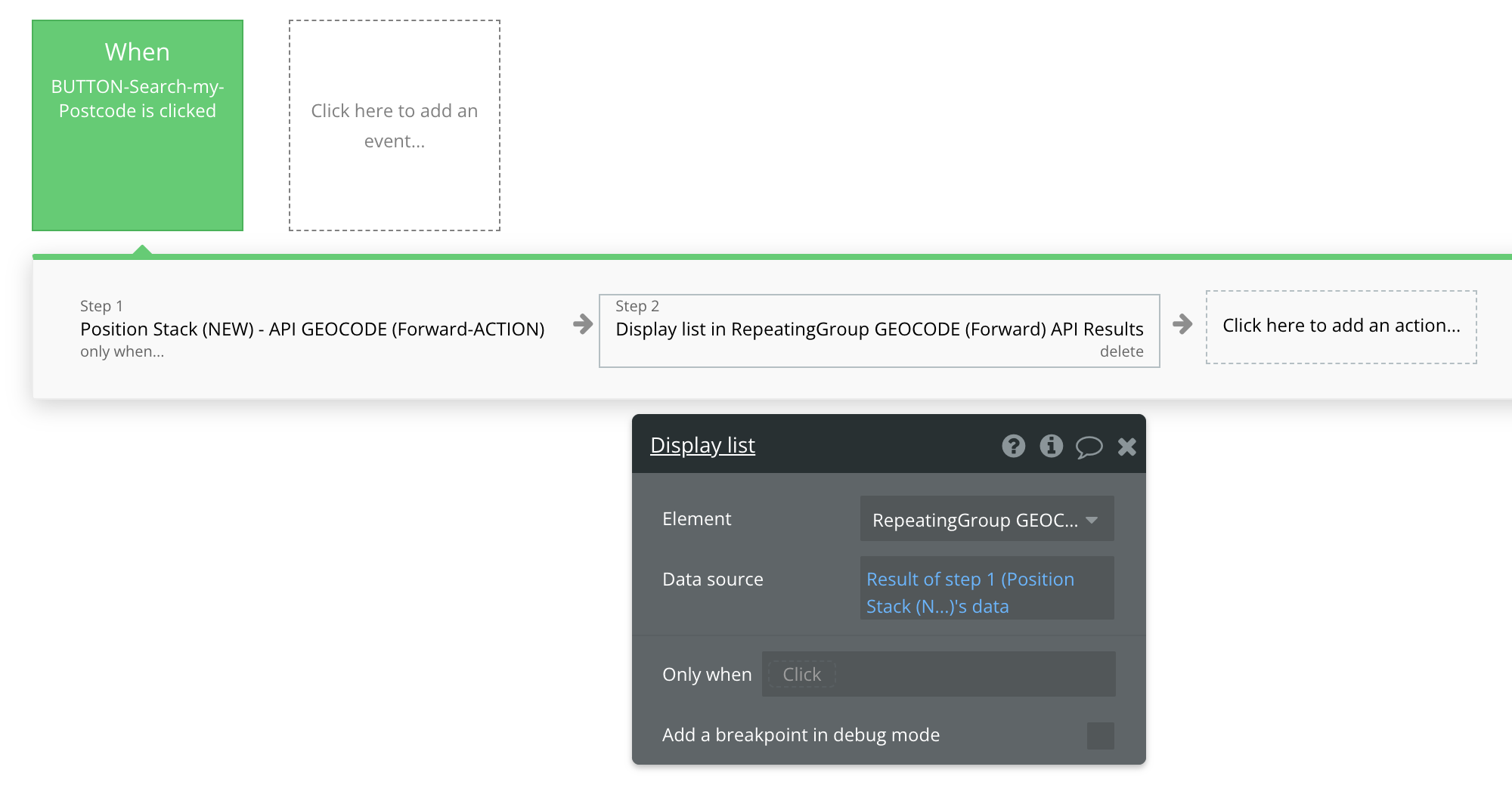Click the Add a breakpoint in debug mode label
The width and height of the screenshot is (1512, 810).
pos(801,734)
